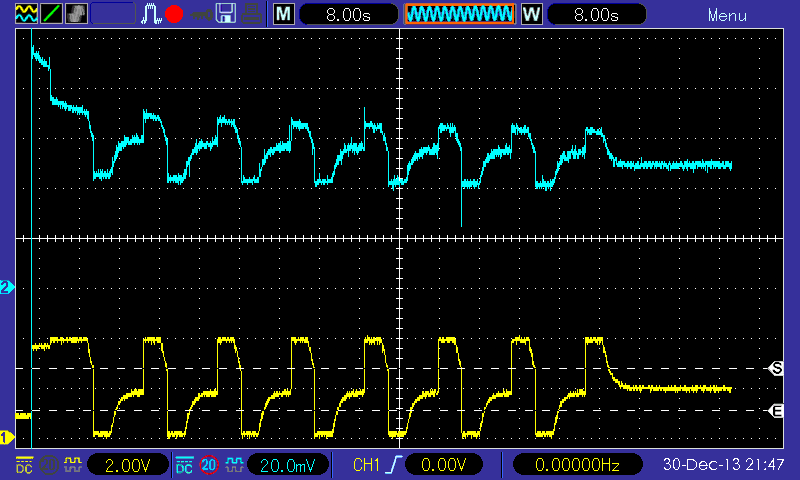Click the channel 1 ground level marker
Image resolution: width=800 pixels, height=480 pixels.
7,437
